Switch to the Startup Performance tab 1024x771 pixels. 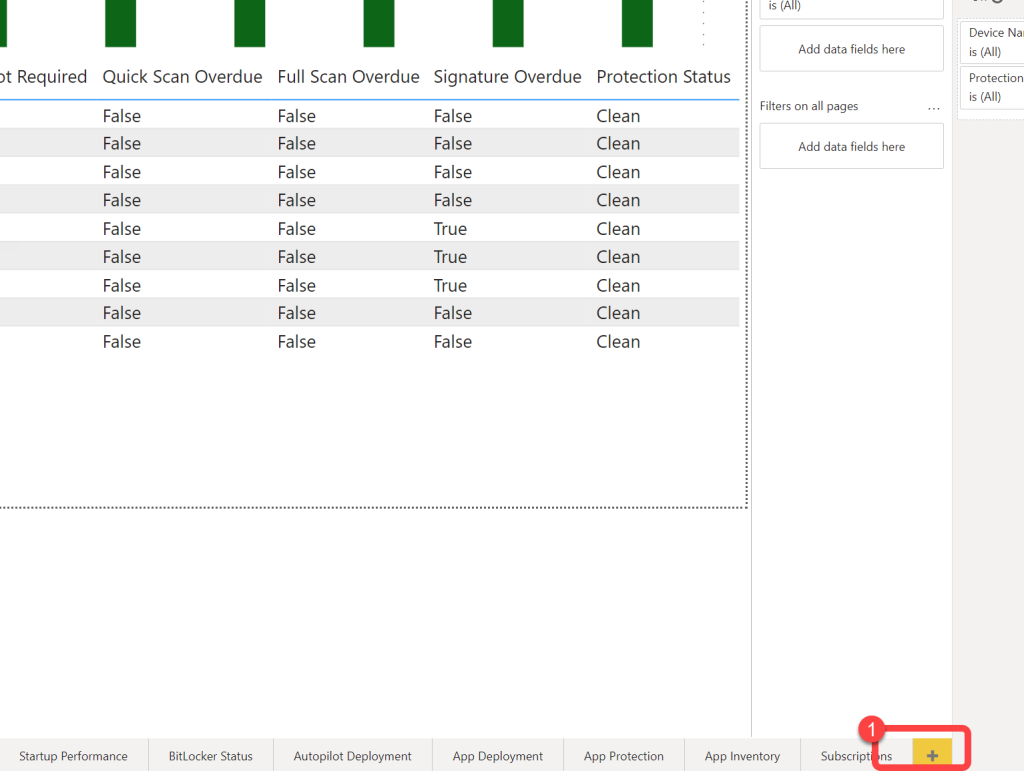(73, 756)
